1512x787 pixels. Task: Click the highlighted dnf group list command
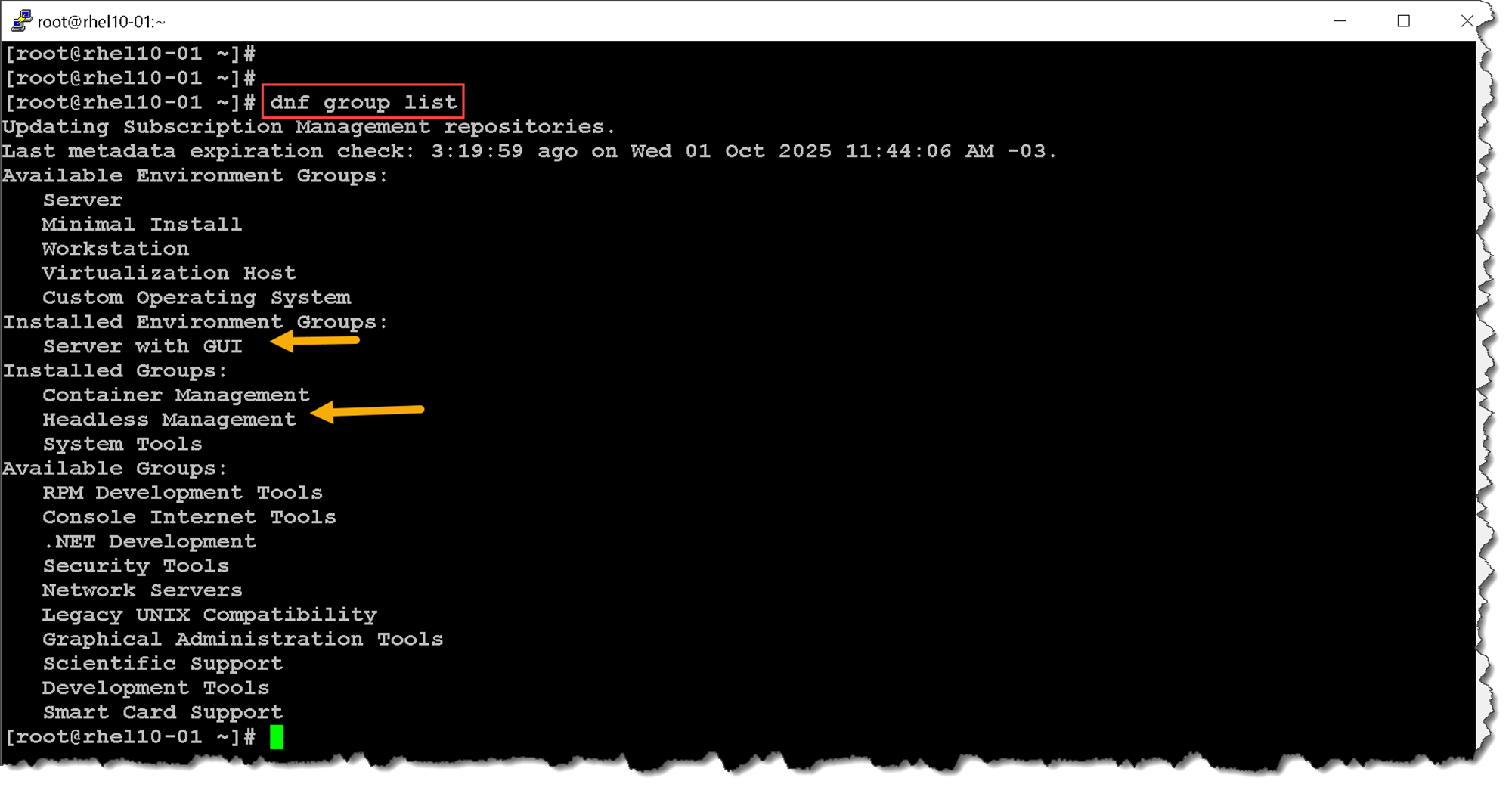point(363,102)
